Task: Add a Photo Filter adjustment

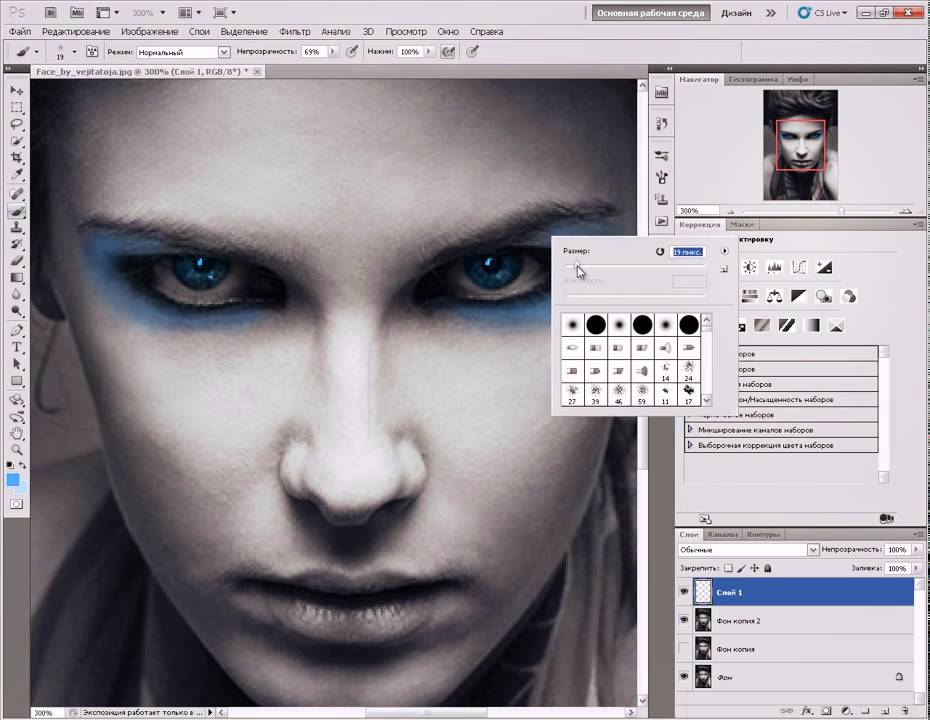Action: (x=823, y=295)
